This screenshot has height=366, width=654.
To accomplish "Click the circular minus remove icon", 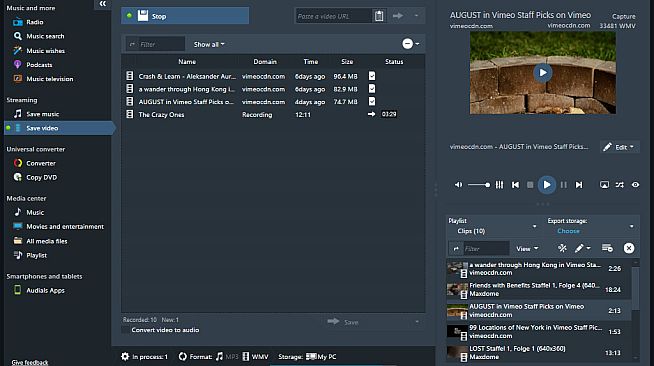I will [x=407, y=44].
